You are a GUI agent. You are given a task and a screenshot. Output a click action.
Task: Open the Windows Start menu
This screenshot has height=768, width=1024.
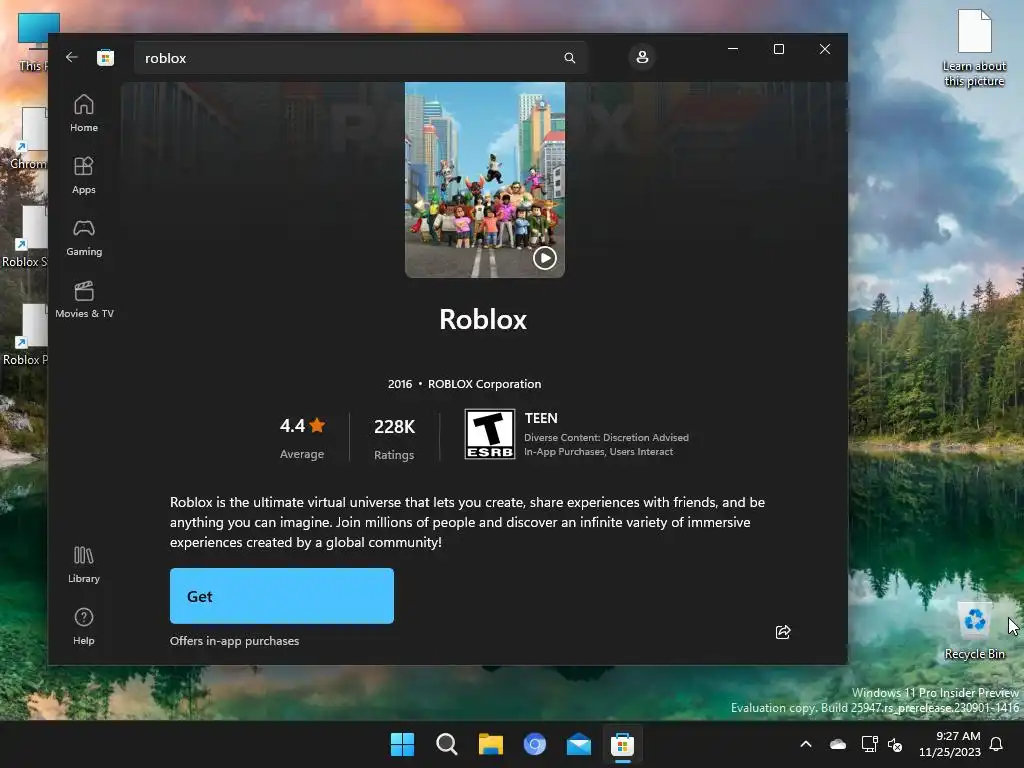click(x=402, y=744)
